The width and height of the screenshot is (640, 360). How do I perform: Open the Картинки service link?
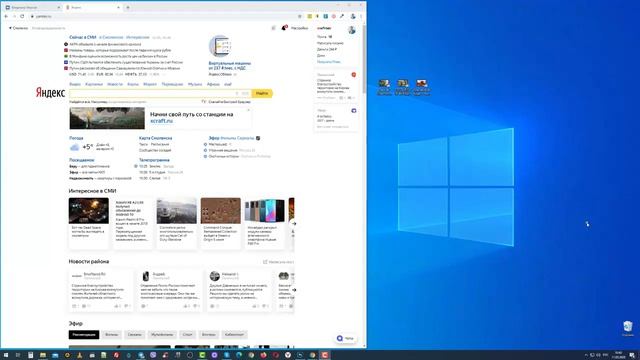click(x=94, y=84)
